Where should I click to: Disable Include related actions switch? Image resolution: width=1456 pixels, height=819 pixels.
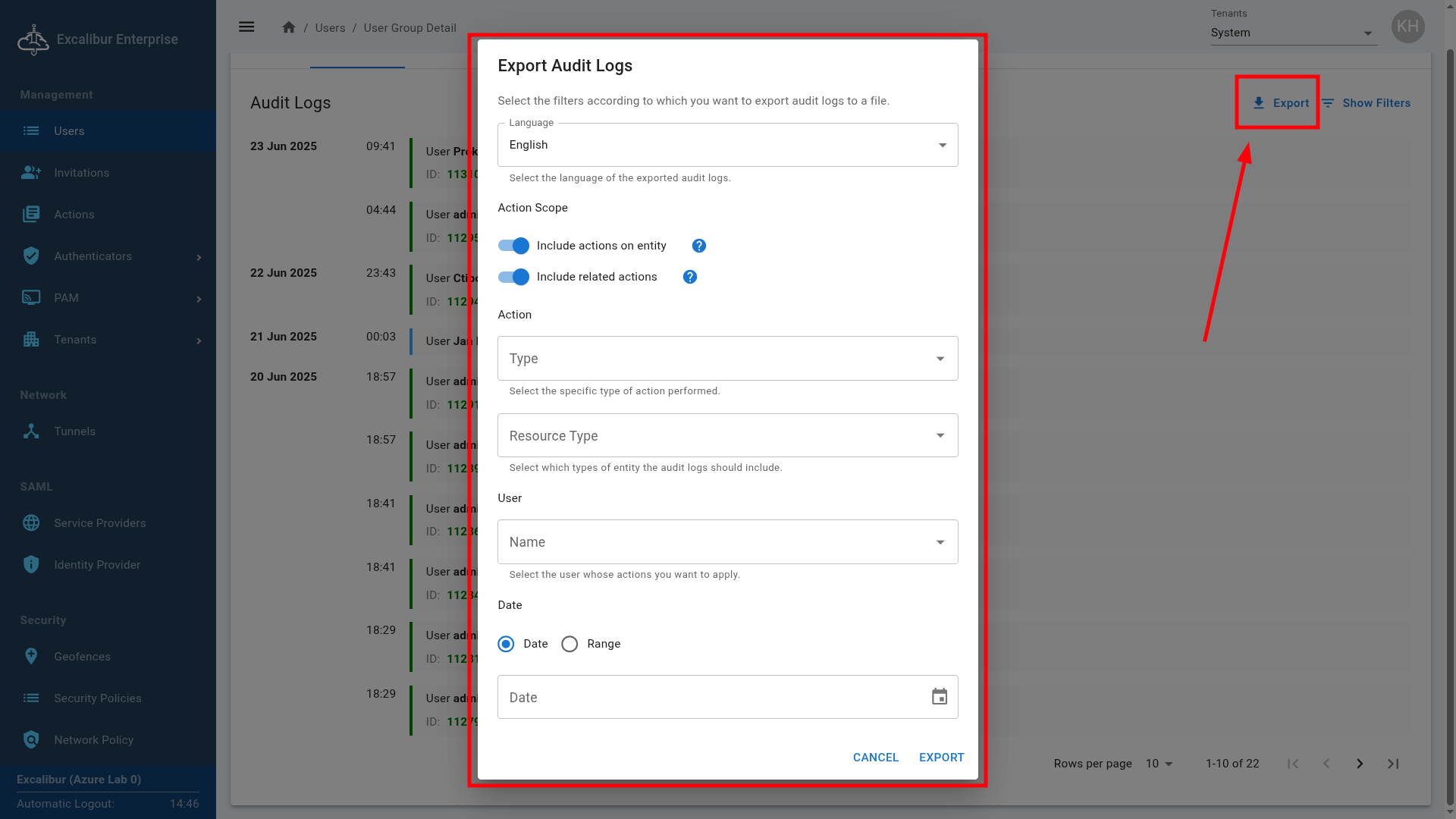click(x=513, y=277)
